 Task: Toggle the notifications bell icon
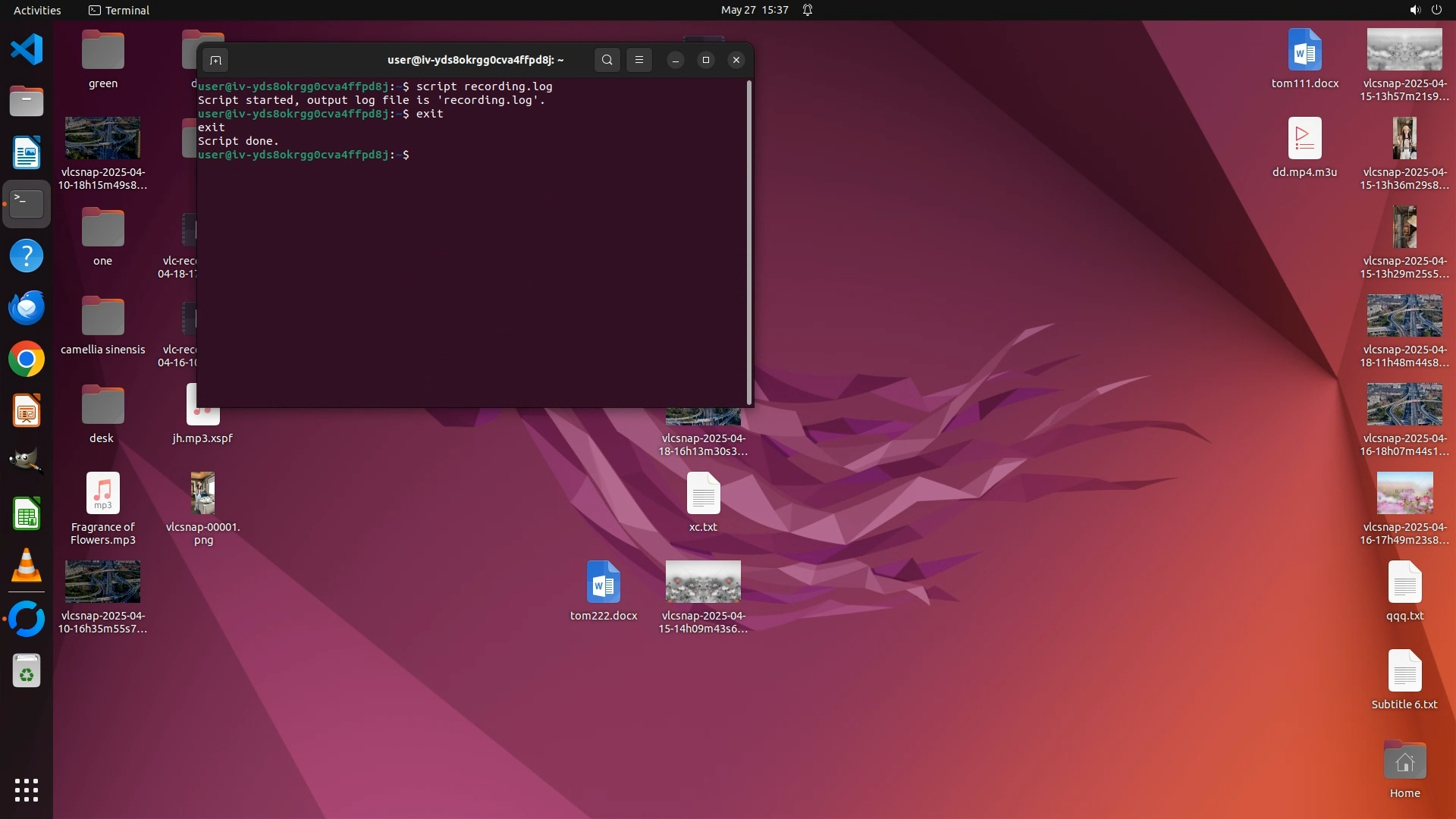pyautogui.click(x=808, y=10)
